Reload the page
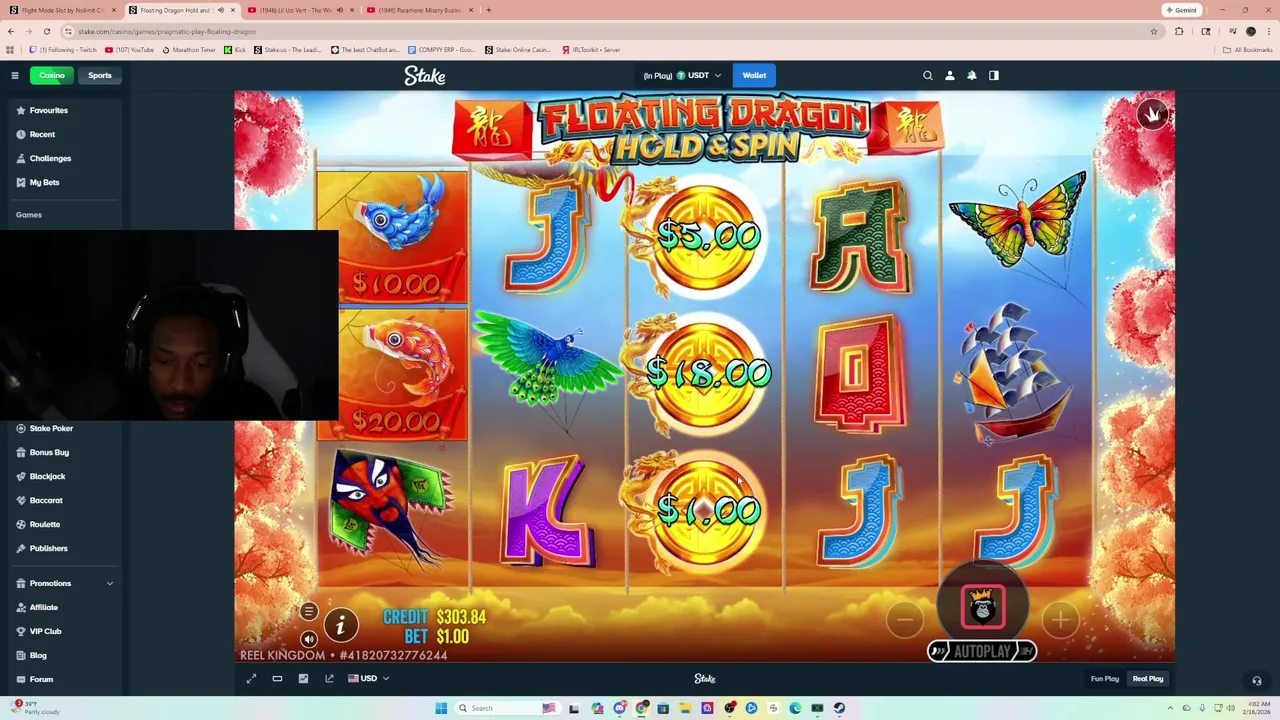Image resolution: width=1280 pixels, height=720 pixels. [x=46, y=31]
